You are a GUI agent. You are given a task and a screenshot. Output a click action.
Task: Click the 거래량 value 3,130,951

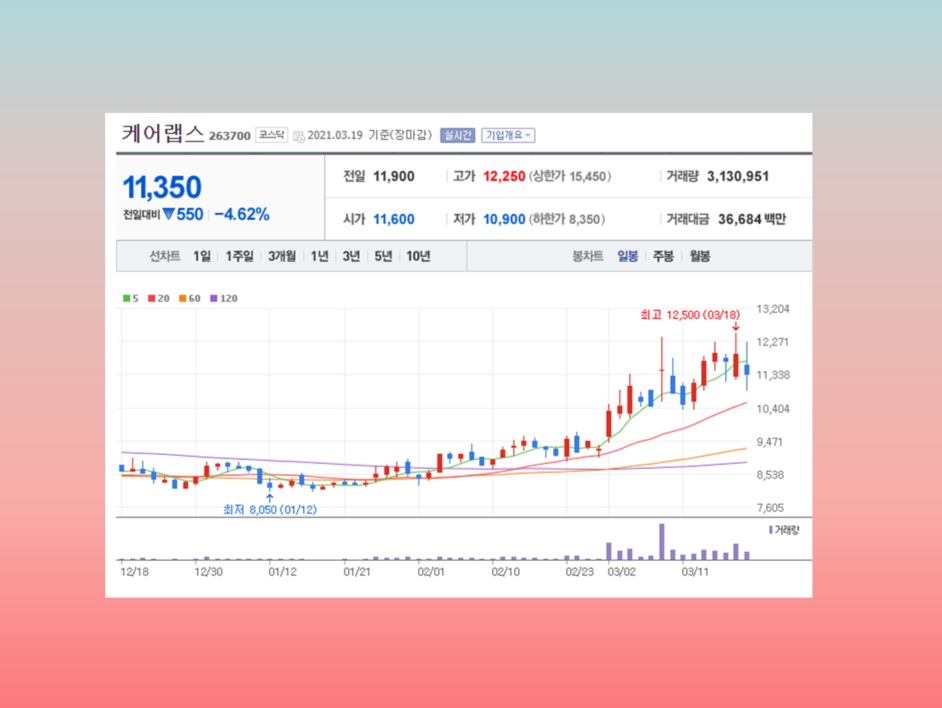point(738,177)
